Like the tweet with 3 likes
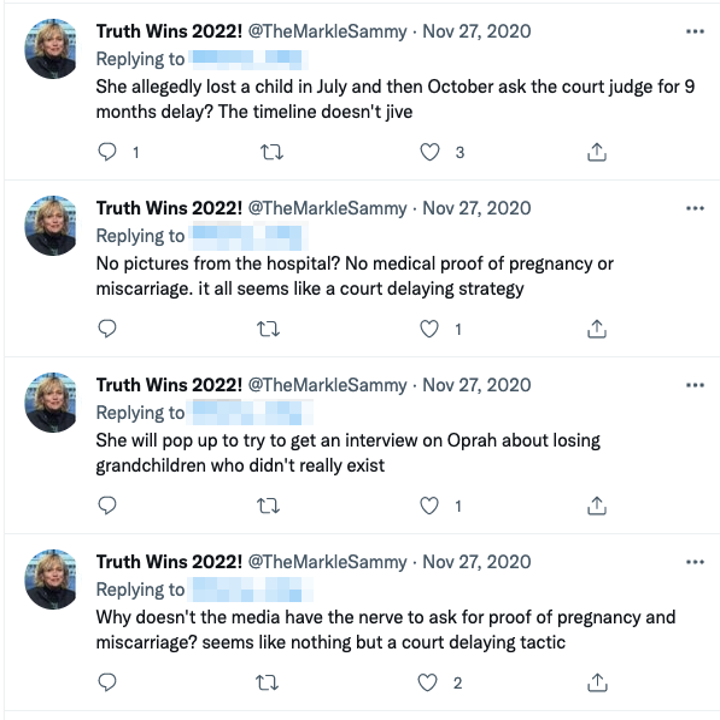720x720 pixels. coord(430,152)
